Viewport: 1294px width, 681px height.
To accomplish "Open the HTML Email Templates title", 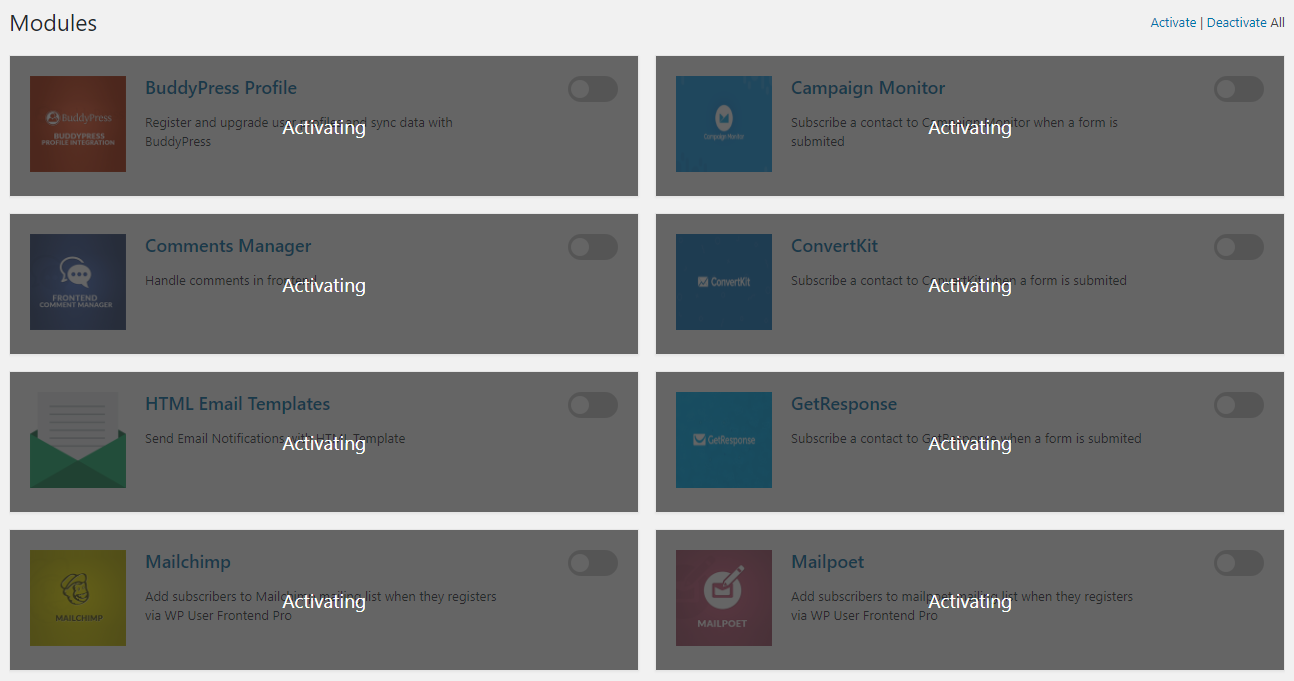I will coord(237,404).
